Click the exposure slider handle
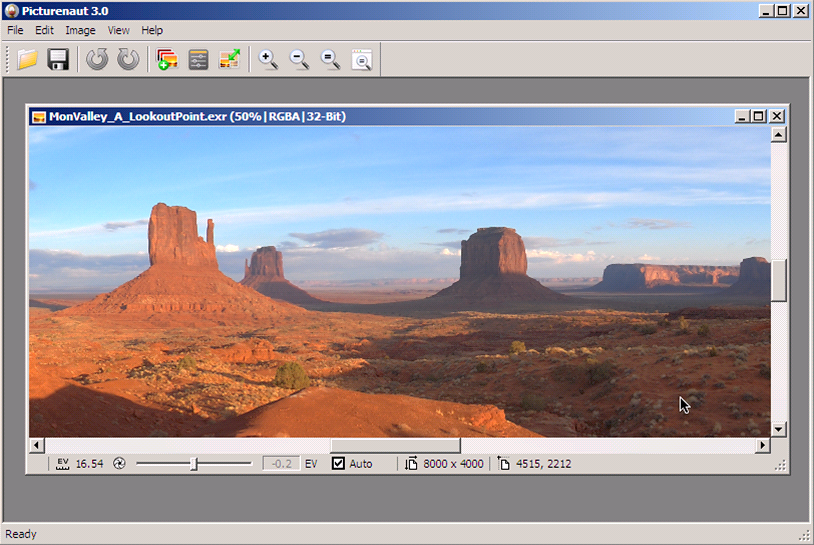Image resolution: width=814 pixels, height=545 pixels. click(194, 464)
